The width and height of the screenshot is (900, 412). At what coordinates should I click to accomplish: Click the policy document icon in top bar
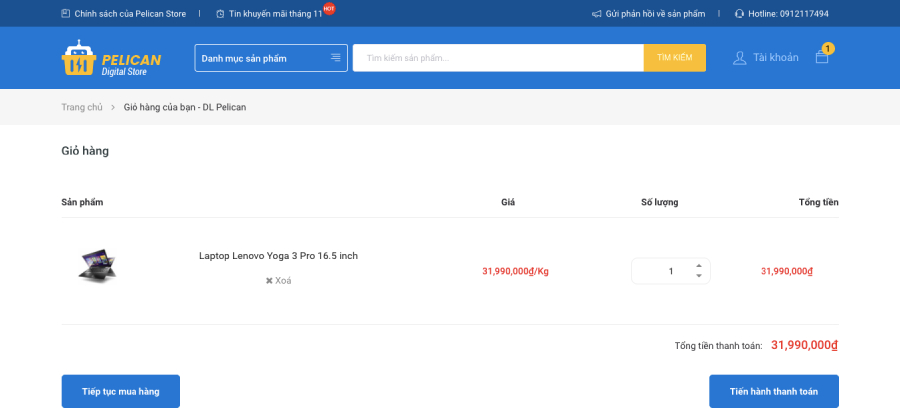click(65, 13)
